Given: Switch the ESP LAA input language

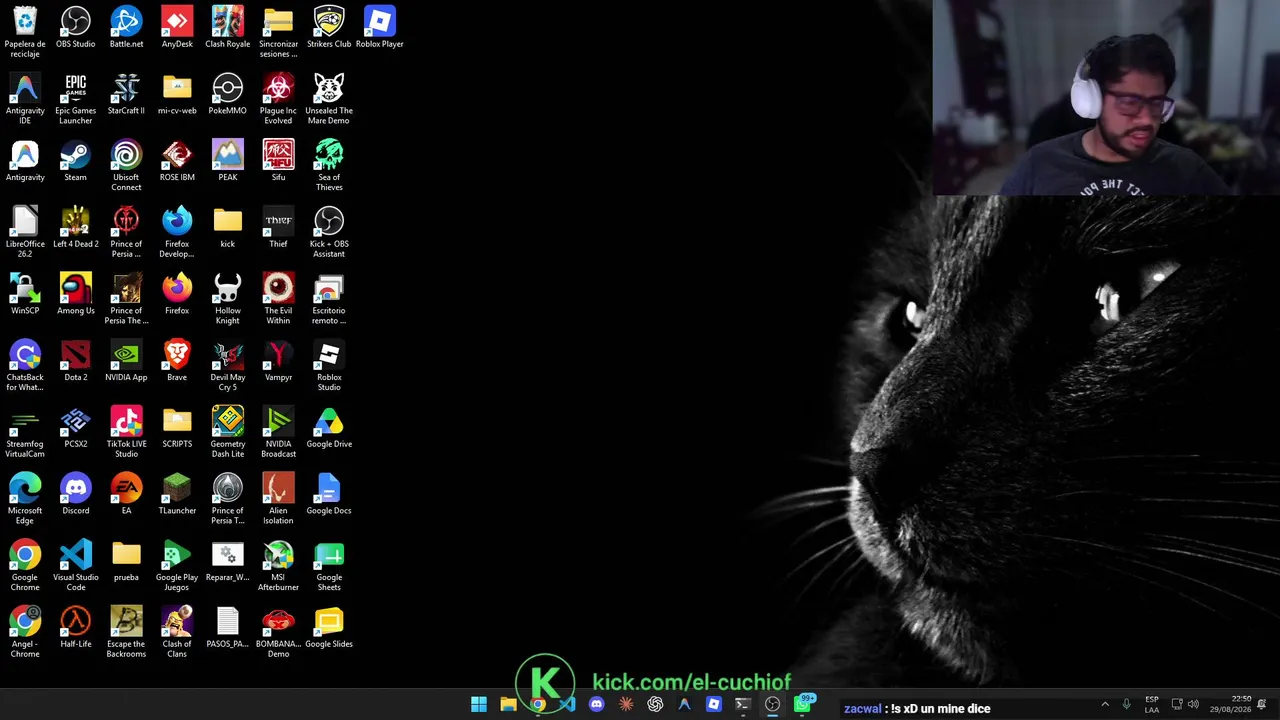Looking at the screenshot, I should tap(1152, 705).
